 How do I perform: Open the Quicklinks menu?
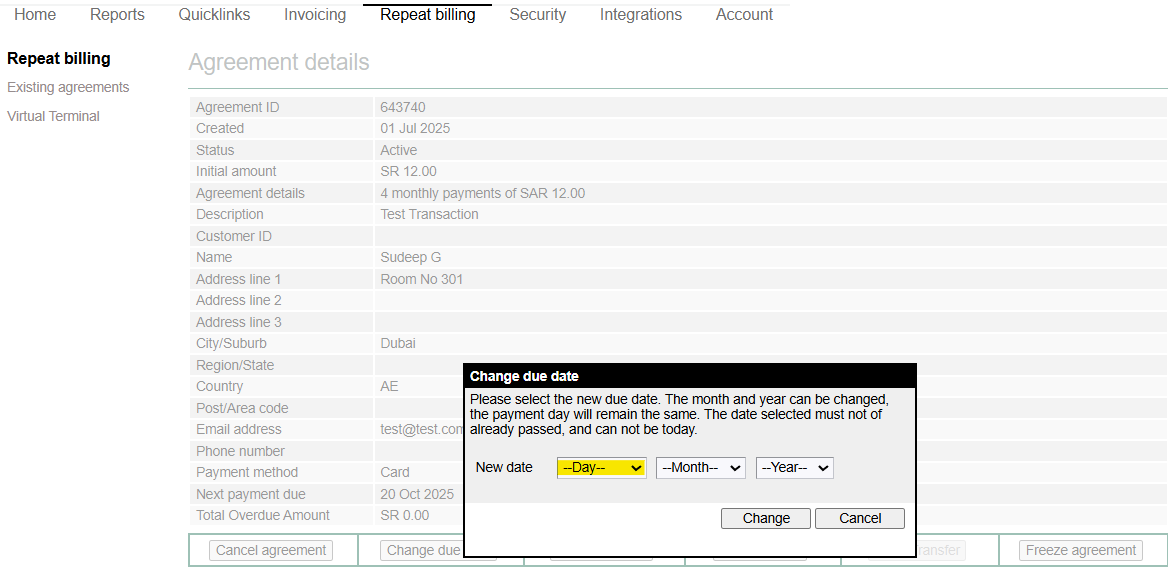pyautogui.click(x=215, y=14)
